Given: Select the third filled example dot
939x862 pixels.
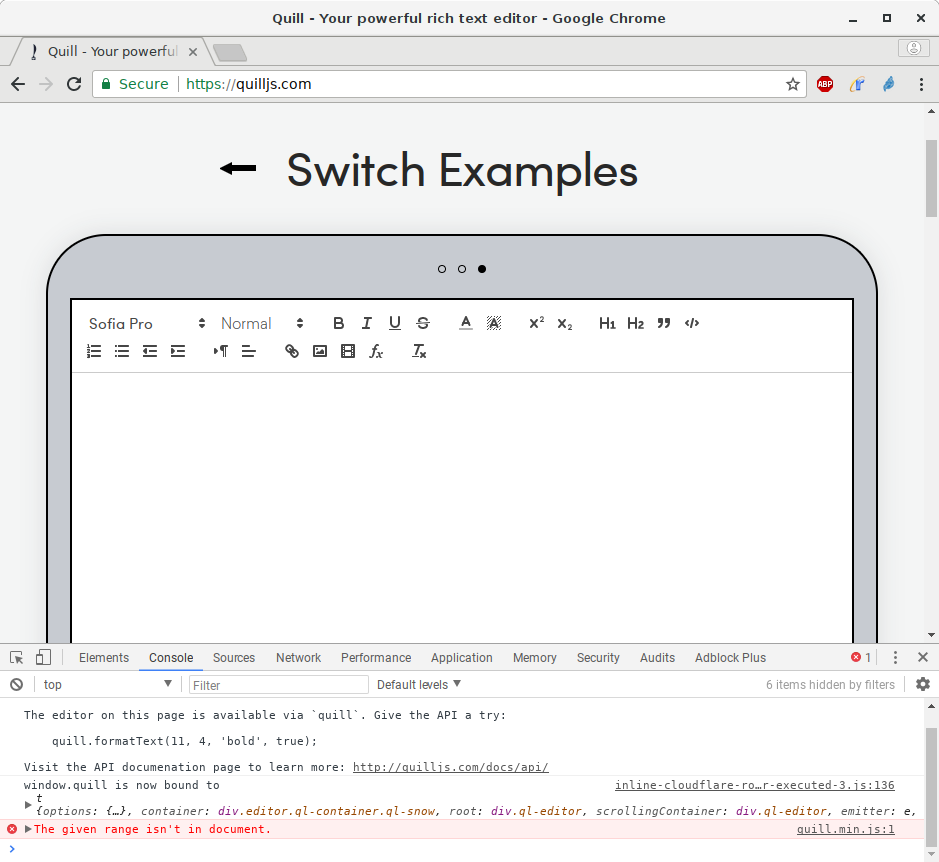Looking at the screenshot, I should [x=482, y=269].
